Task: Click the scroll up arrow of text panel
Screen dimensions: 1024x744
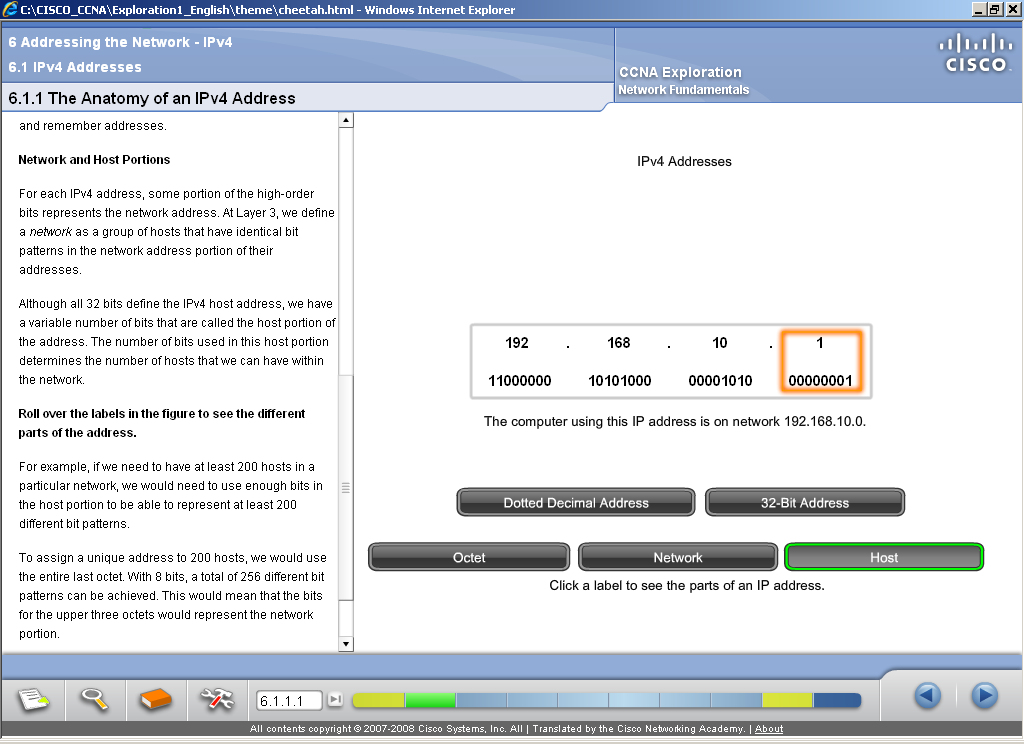Action: tap(346, 120)
